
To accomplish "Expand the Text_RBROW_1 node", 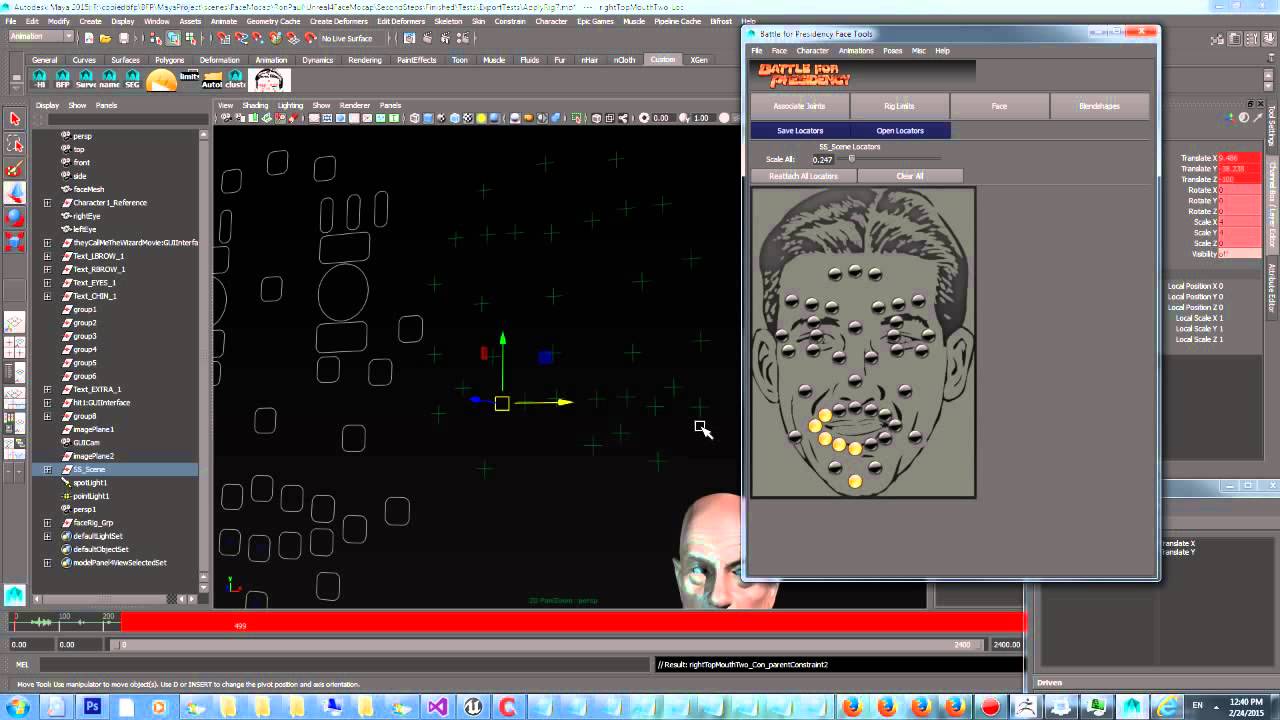I will [x=47, y=269].
